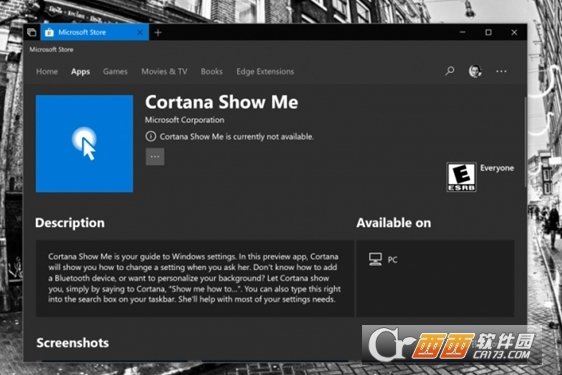Click the PC device icon
The width and height of the screenshot is (562, 375).
point(375,259)
